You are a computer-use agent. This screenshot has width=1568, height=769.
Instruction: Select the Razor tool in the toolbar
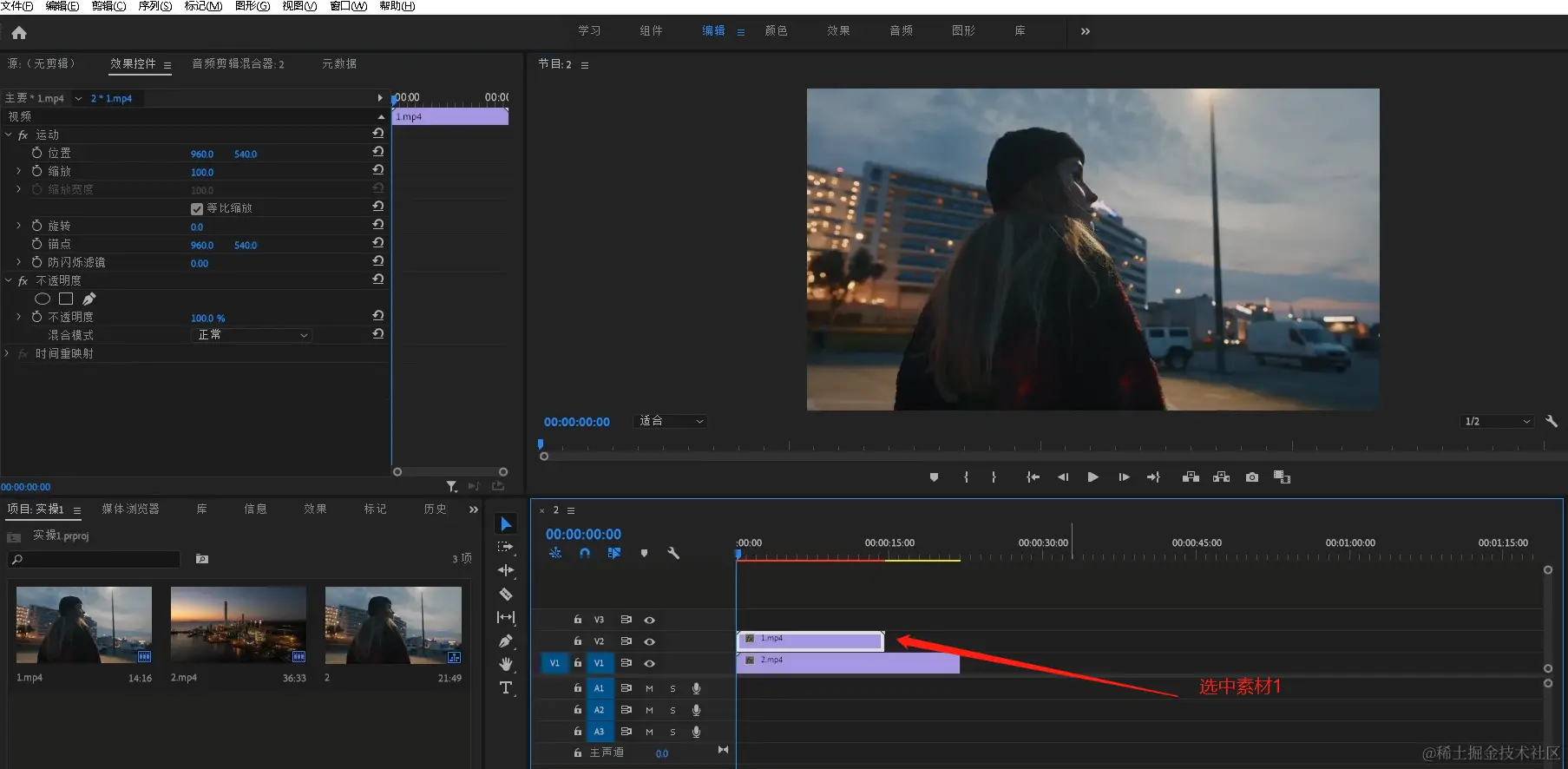506,595
